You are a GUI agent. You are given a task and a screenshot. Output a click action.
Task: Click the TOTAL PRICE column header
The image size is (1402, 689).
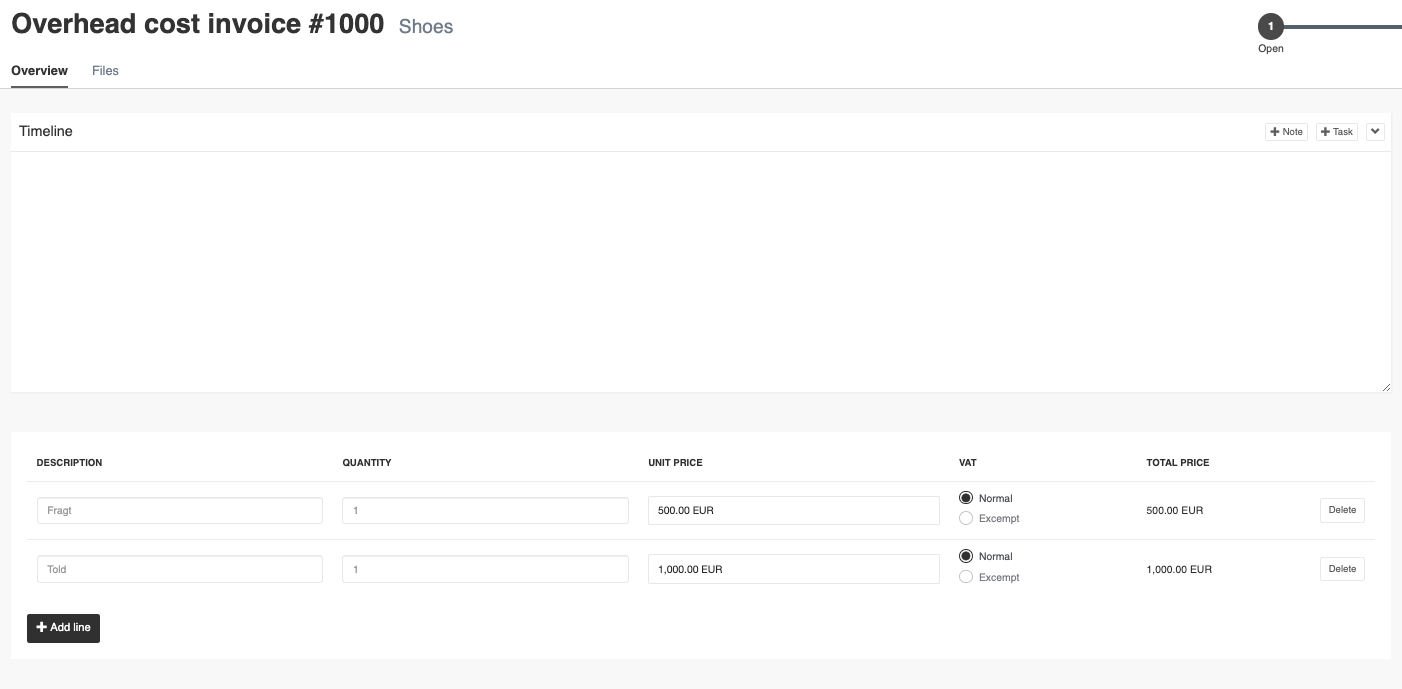[x=1178, y=463]
